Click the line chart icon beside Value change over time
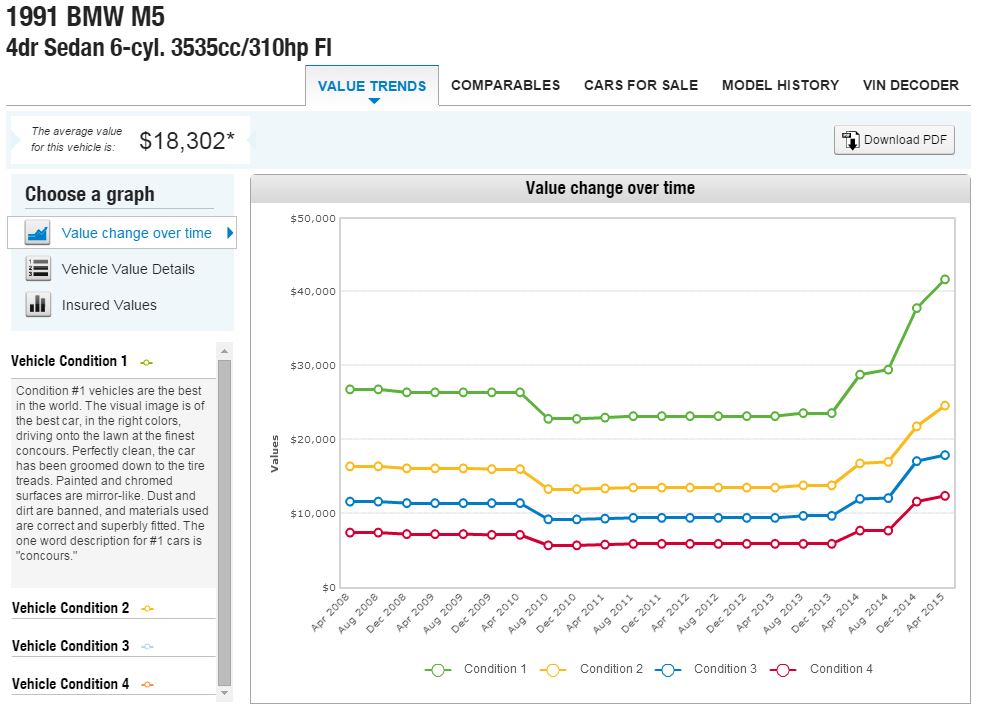Viewport: 989px width, 714px height. 38,233
